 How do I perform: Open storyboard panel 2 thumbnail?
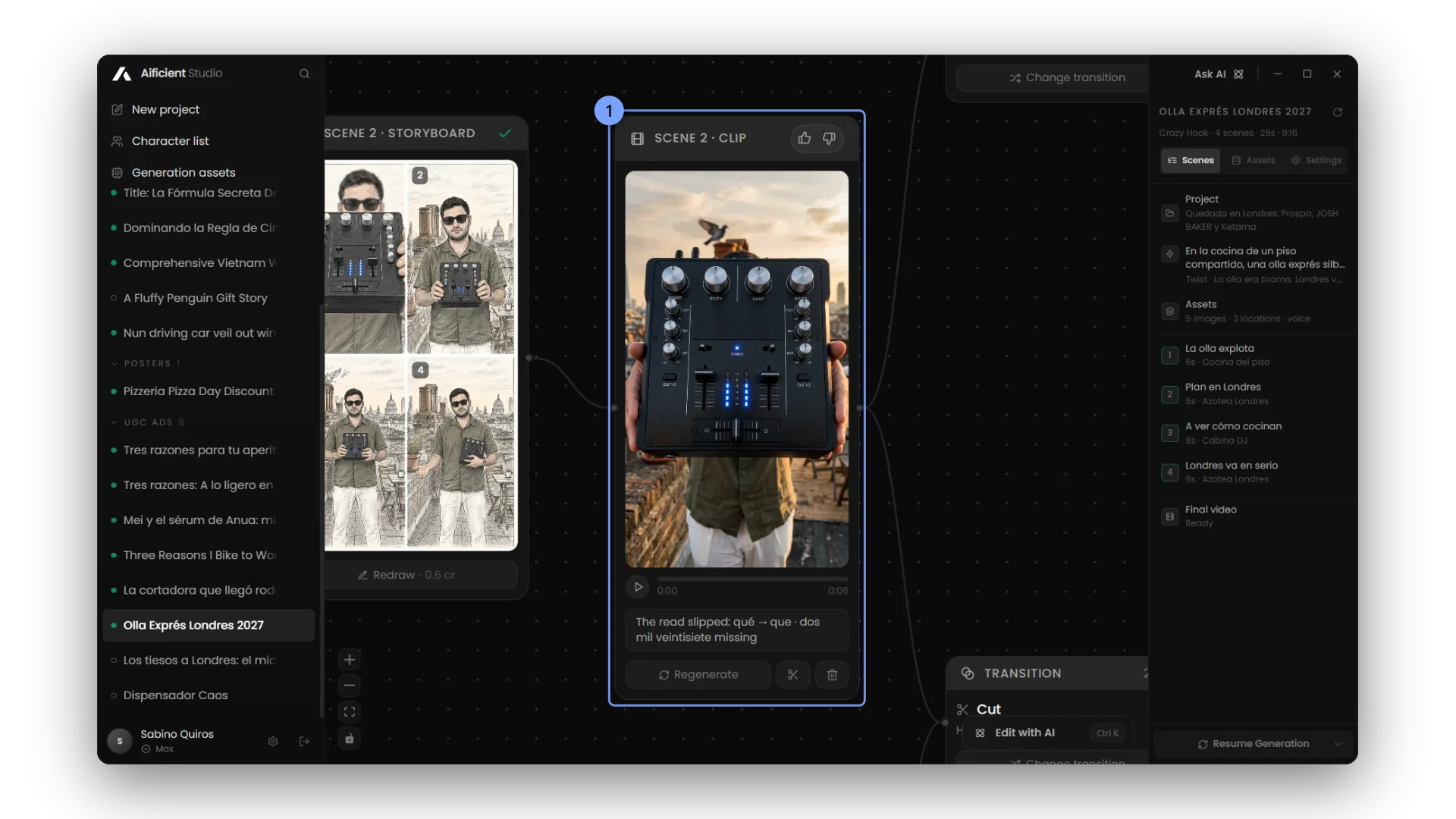460,258
